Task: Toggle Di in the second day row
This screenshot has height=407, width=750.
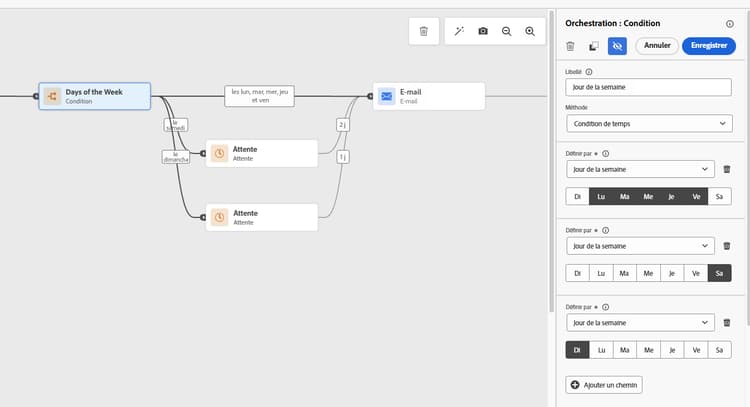Action: click(x=577, y=273)
